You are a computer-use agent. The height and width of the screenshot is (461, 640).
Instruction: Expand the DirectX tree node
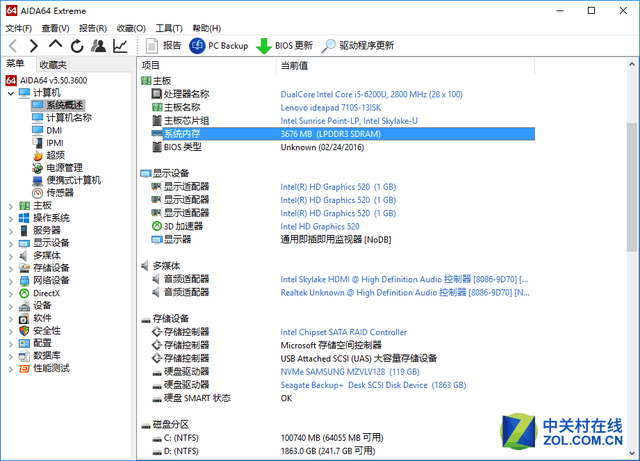tap(11, 294)
